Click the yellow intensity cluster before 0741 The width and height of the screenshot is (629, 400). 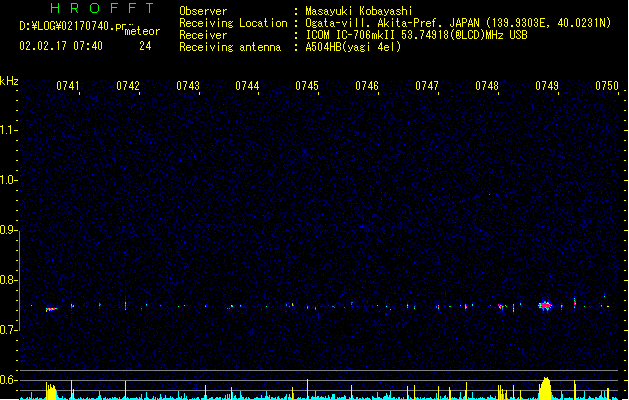[x=51, y=391]
